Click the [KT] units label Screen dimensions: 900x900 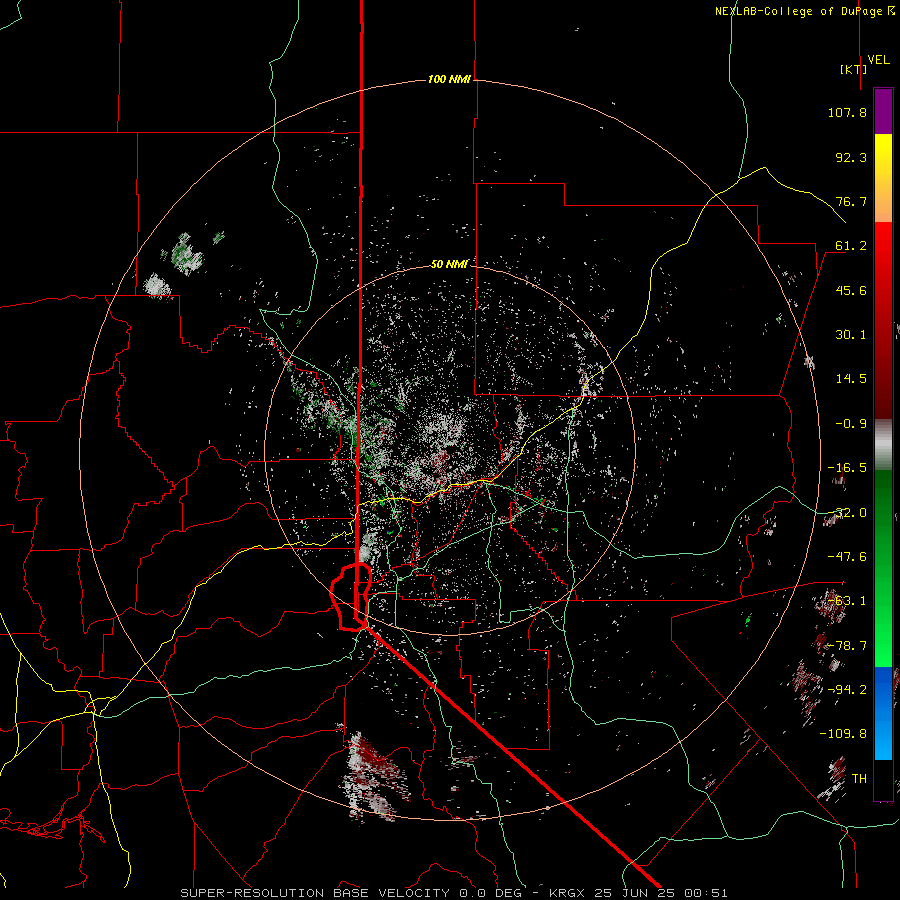(853, 69)
